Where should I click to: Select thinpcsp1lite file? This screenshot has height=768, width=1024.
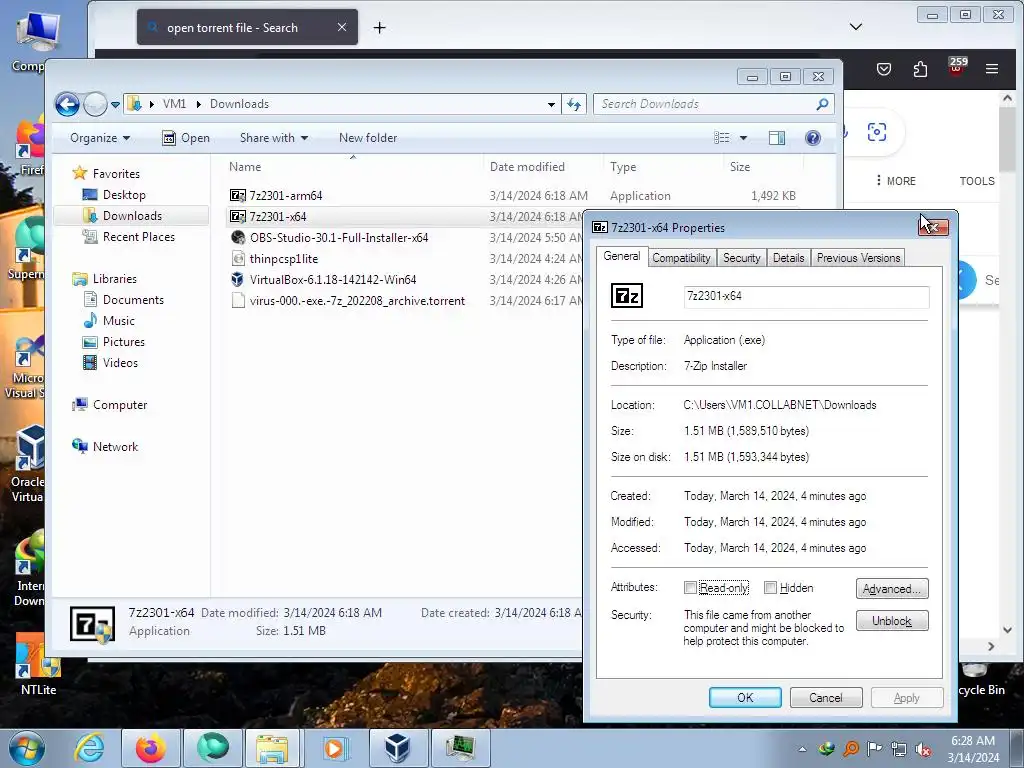[283, 259]
